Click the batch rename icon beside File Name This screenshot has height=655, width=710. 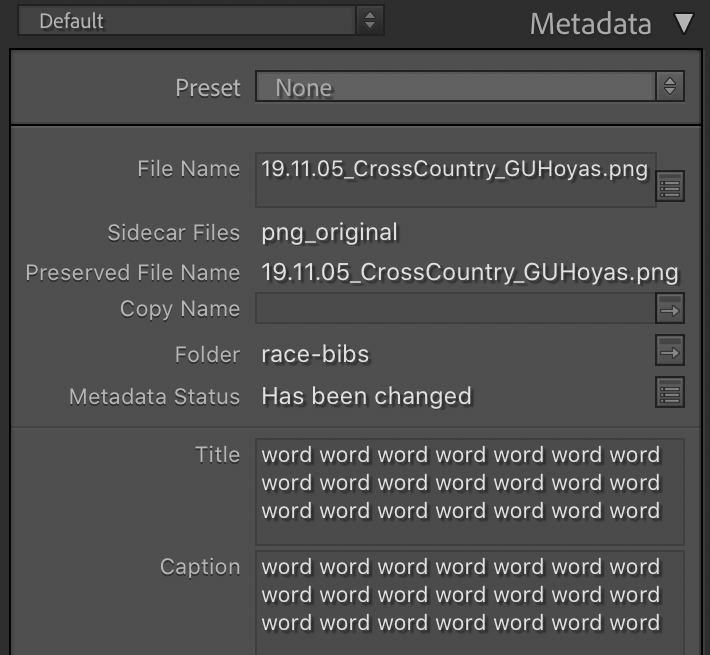tap(670, 186)
